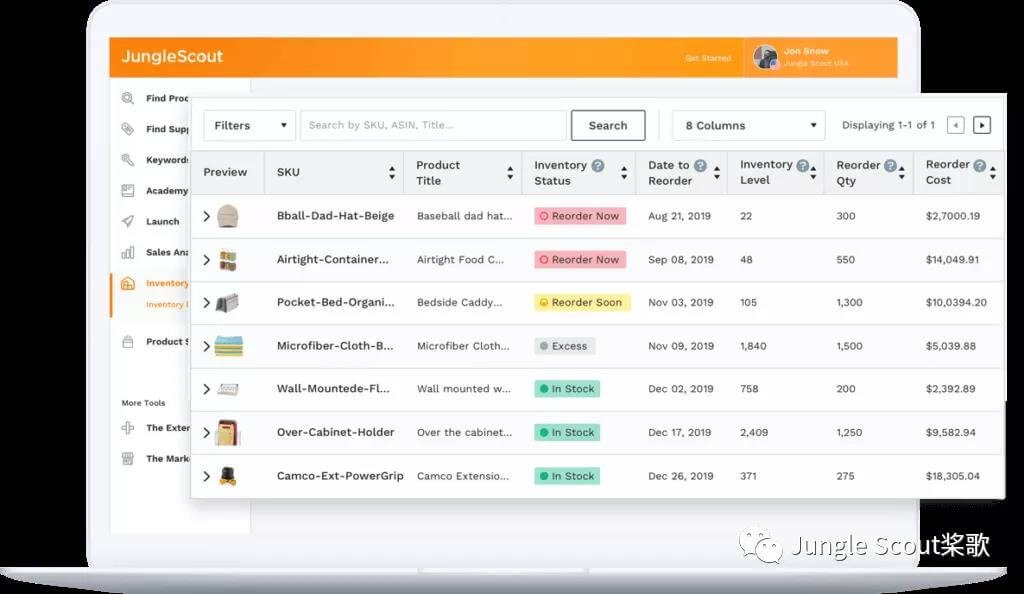Image resolution: width=1024 pixels, height=594 pixels.
Task: Open the Jon Snow account name
Action: (x=806, y=51)
